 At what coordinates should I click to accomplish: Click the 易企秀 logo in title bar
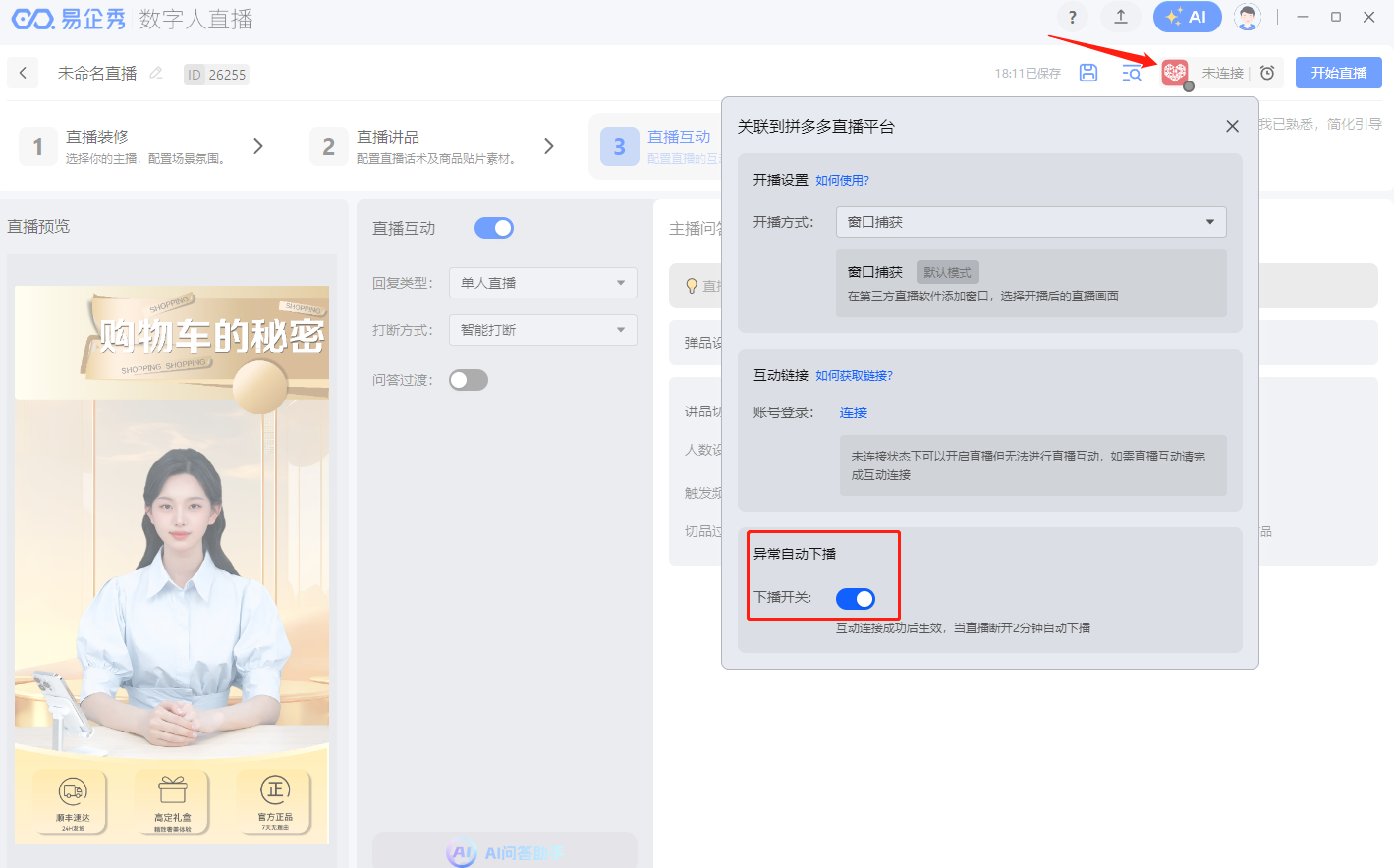(x=69, y=19)
